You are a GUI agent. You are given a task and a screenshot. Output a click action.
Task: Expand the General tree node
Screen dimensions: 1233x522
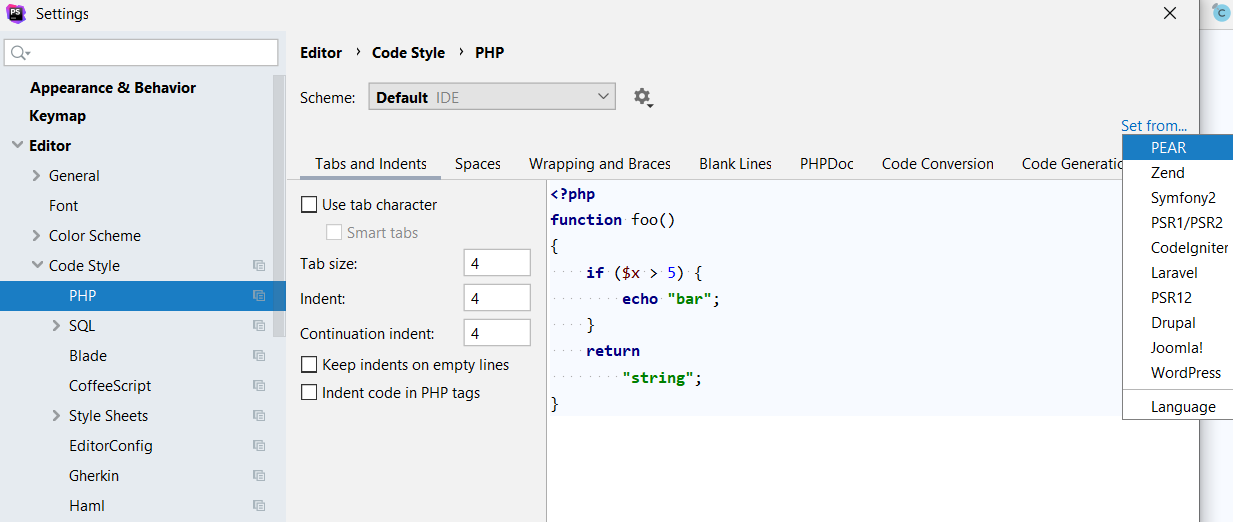[37, 176]
